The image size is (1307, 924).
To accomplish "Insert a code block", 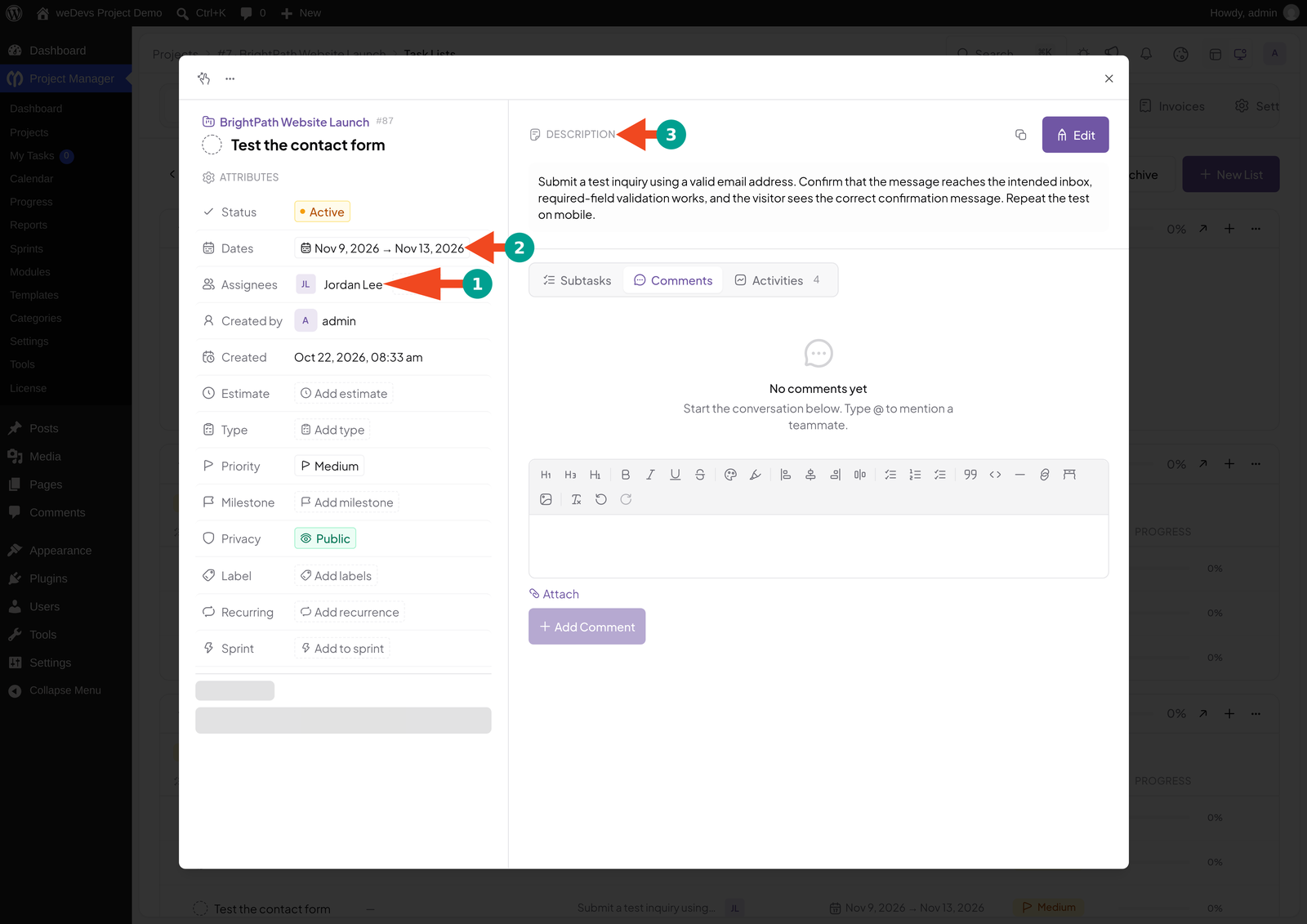I will [x=995, y=475].
